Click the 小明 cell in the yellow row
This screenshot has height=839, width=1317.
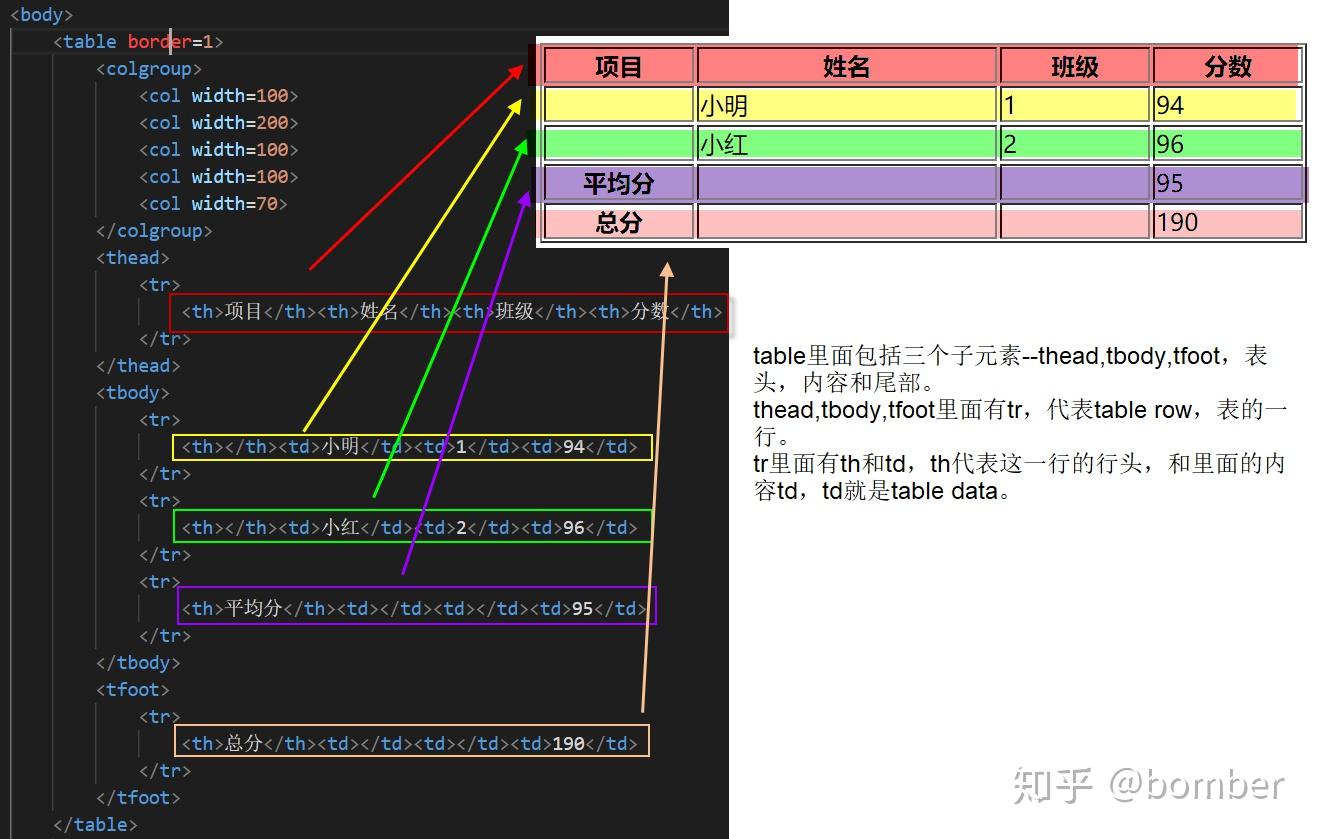847,105
